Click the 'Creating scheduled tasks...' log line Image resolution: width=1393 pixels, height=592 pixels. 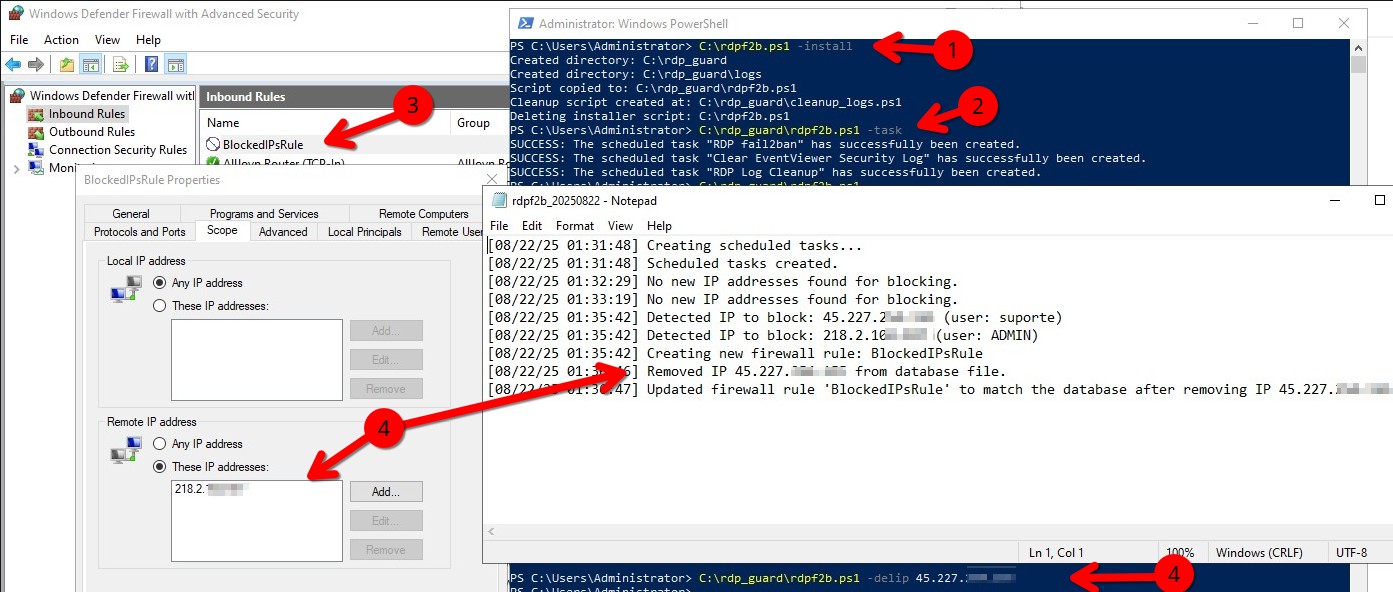(675, 245)
